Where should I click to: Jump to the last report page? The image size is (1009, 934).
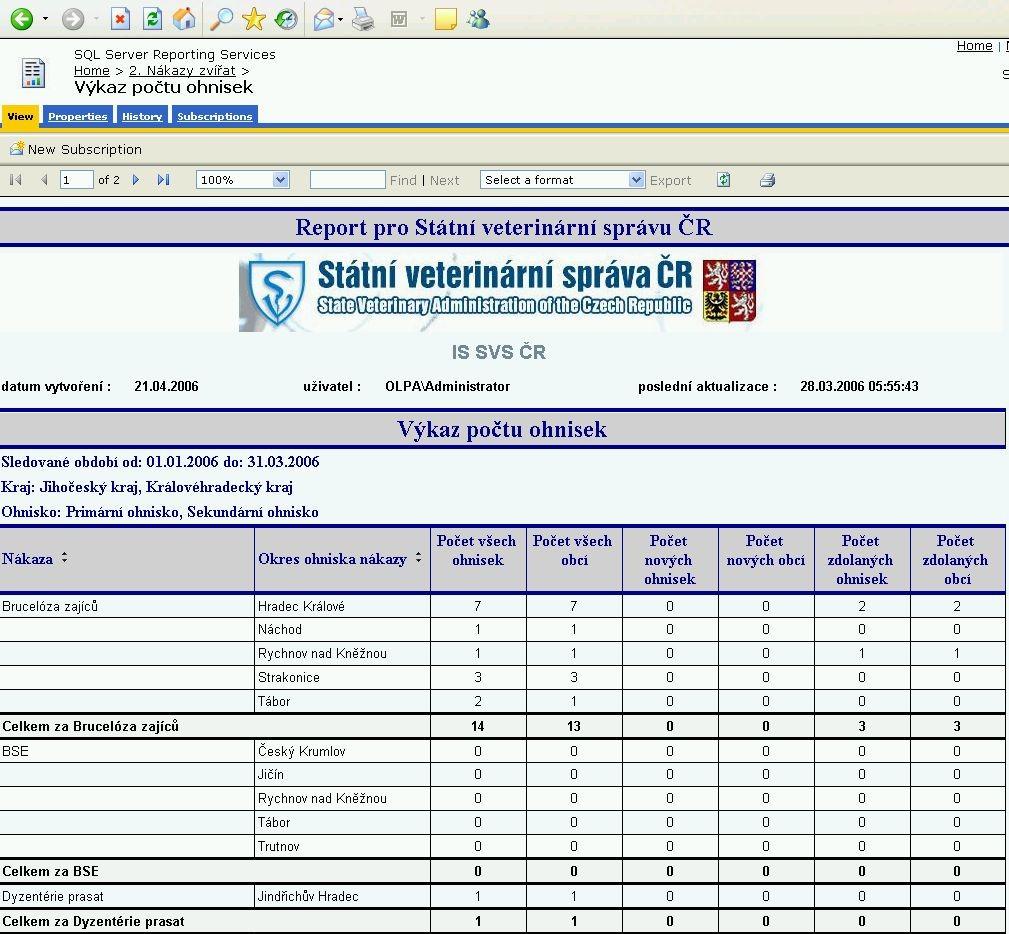click(x=163, y=180)
